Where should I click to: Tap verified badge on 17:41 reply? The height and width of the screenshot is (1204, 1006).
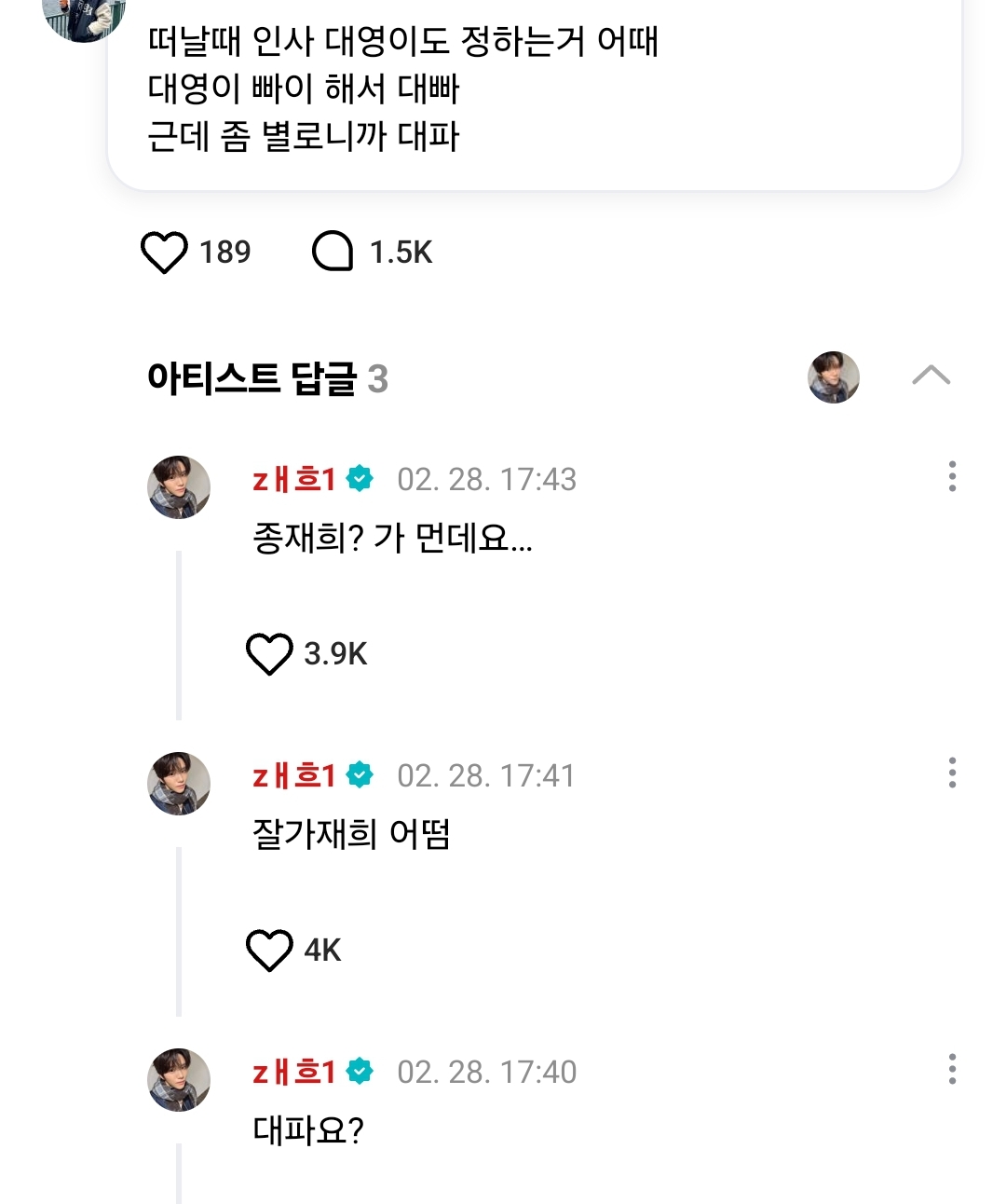360,775
